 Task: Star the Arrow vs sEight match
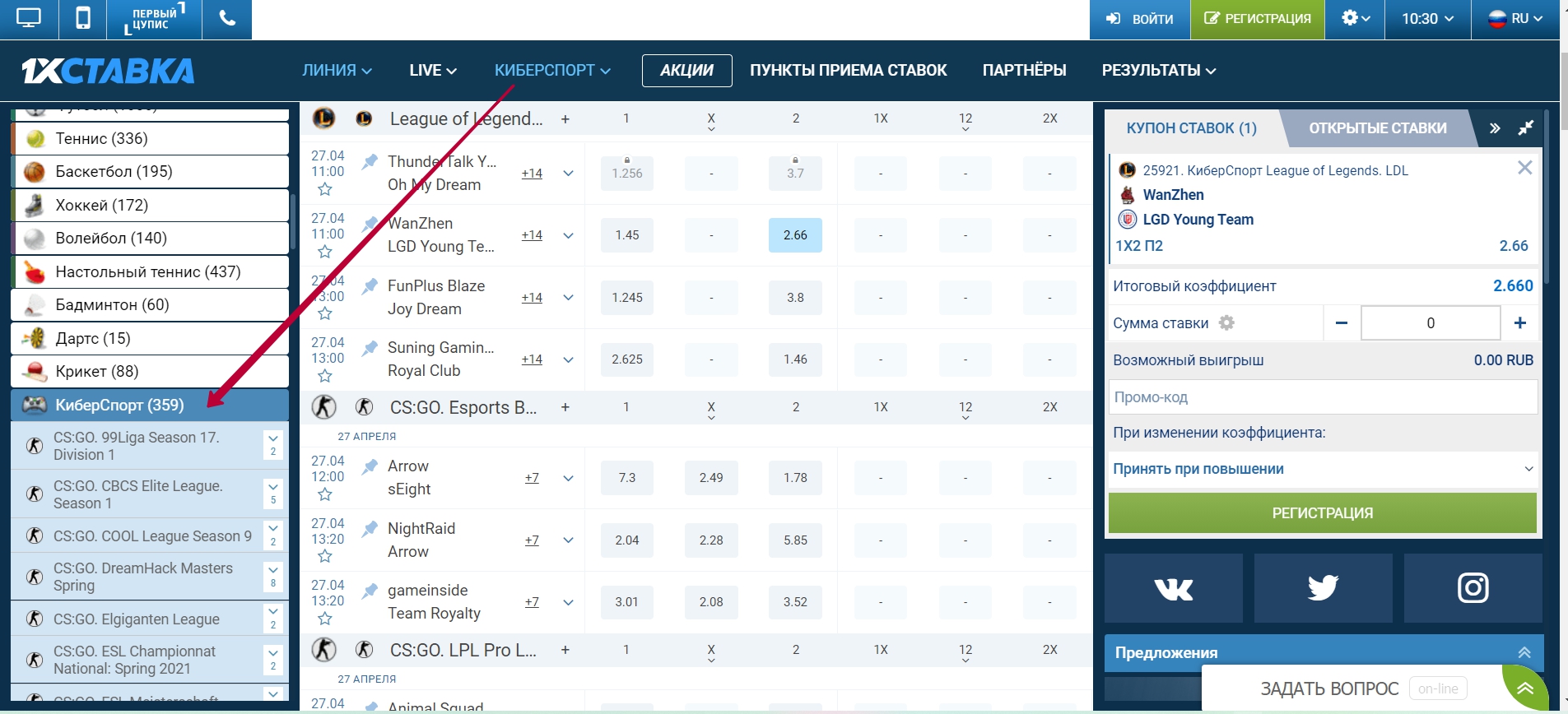pos(325,494)
